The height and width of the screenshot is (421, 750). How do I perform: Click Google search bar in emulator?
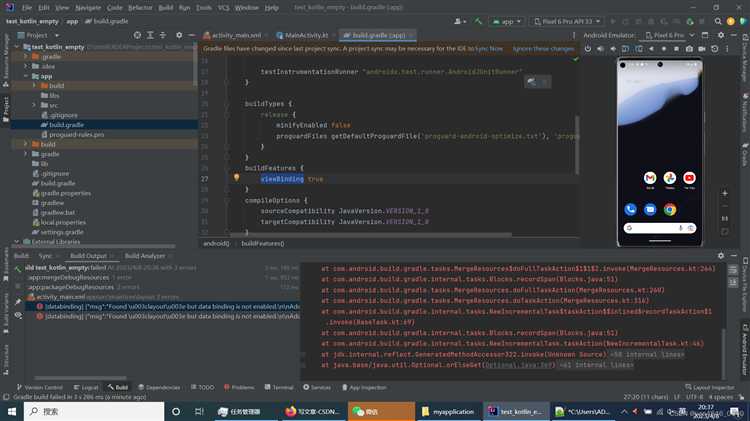pos(660,228)
